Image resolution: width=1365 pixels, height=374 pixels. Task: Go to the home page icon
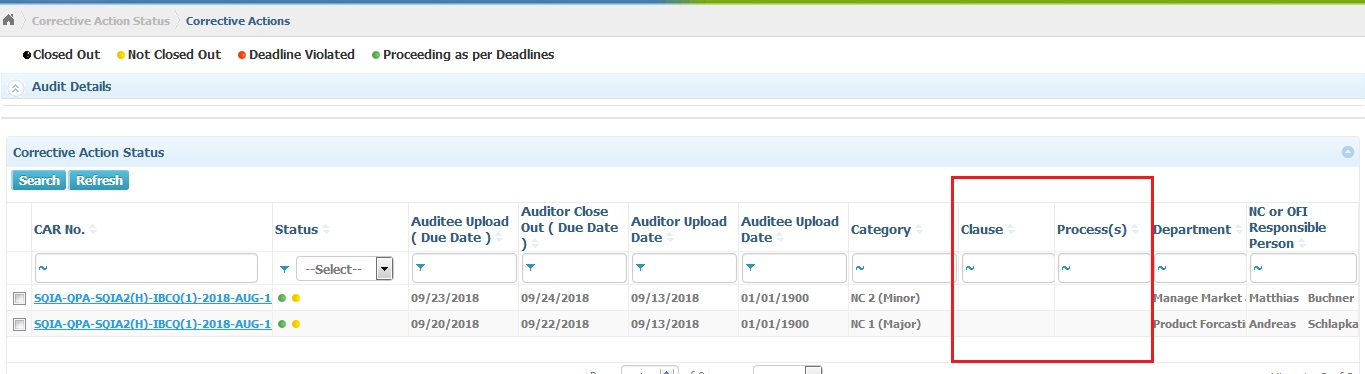(8, 20)
